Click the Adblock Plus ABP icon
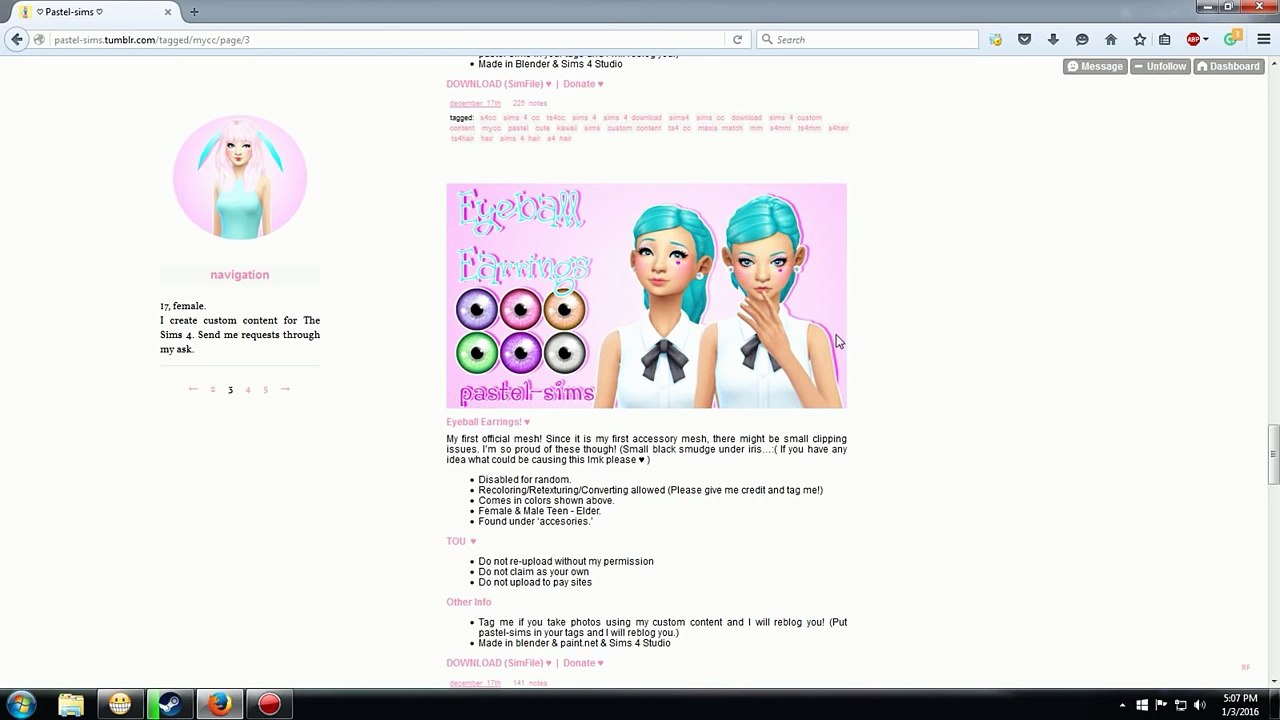Image resolution: width=1280 pixels, height=720 pixels. point(1193,40)
